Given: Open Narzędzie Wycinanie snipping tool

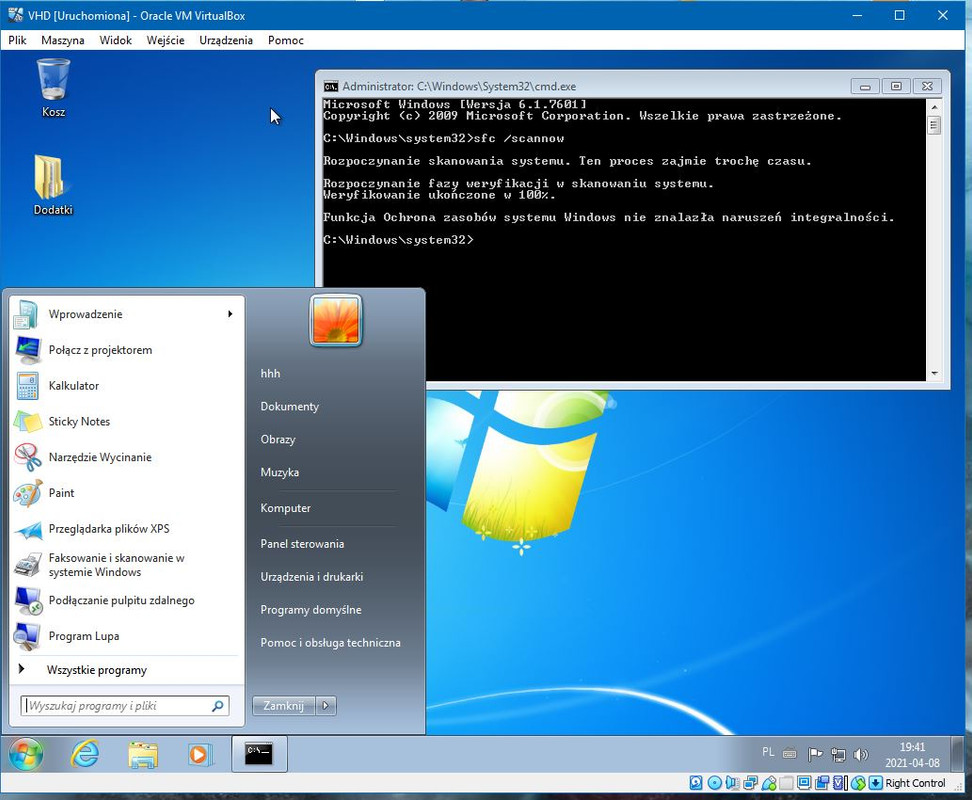Looking at the screenshot, I should tap(124, 457).
